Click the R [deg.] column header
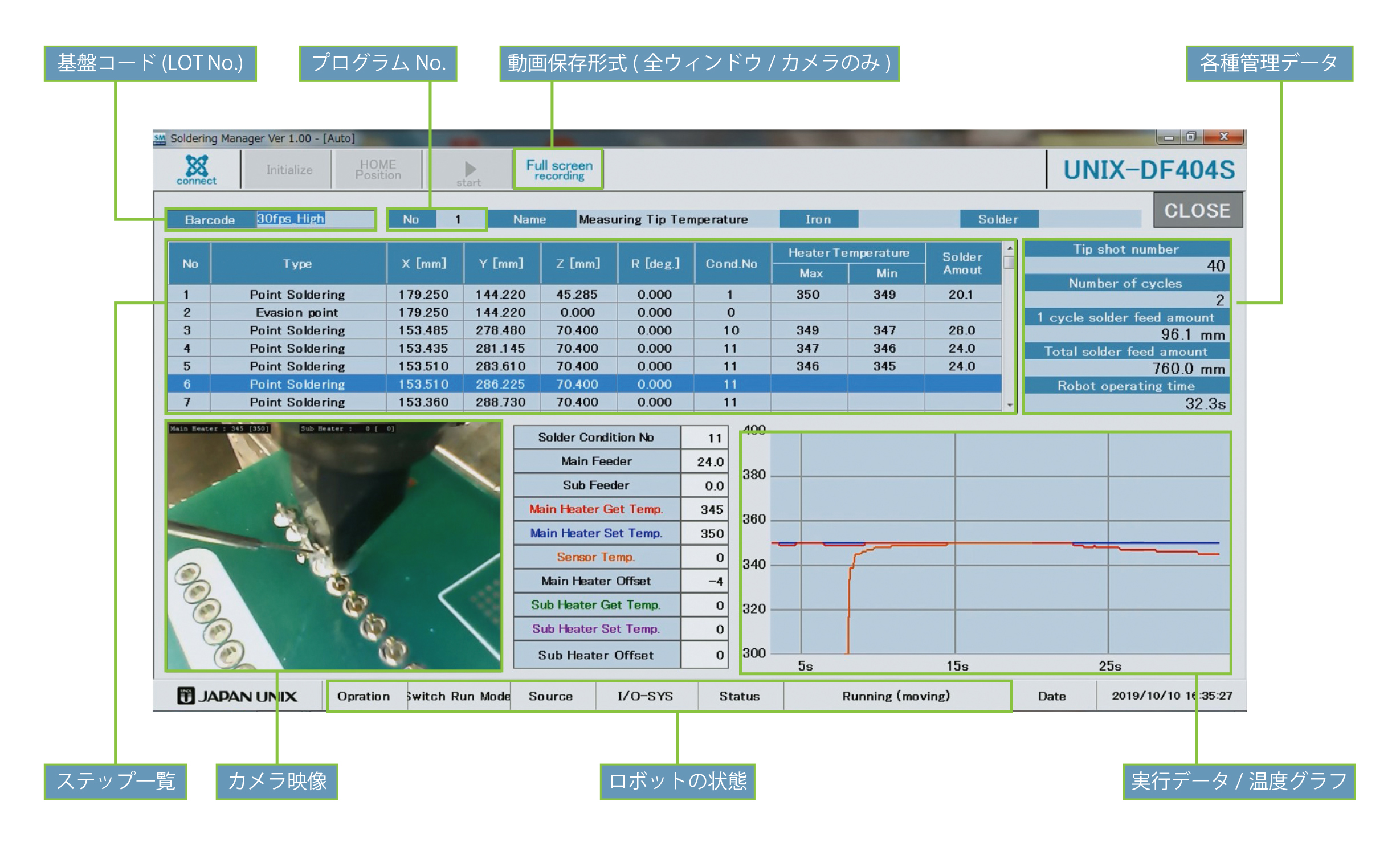Image resolution: width=1400 pixels, height=842 pixels. coord(655,264)
